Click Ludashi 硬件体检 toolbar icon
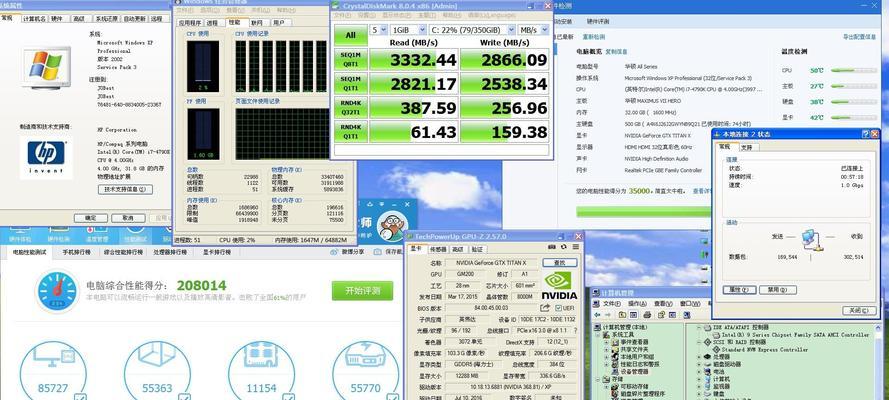The height and width of the screenshot is (400, 889). tap(20, 234)
